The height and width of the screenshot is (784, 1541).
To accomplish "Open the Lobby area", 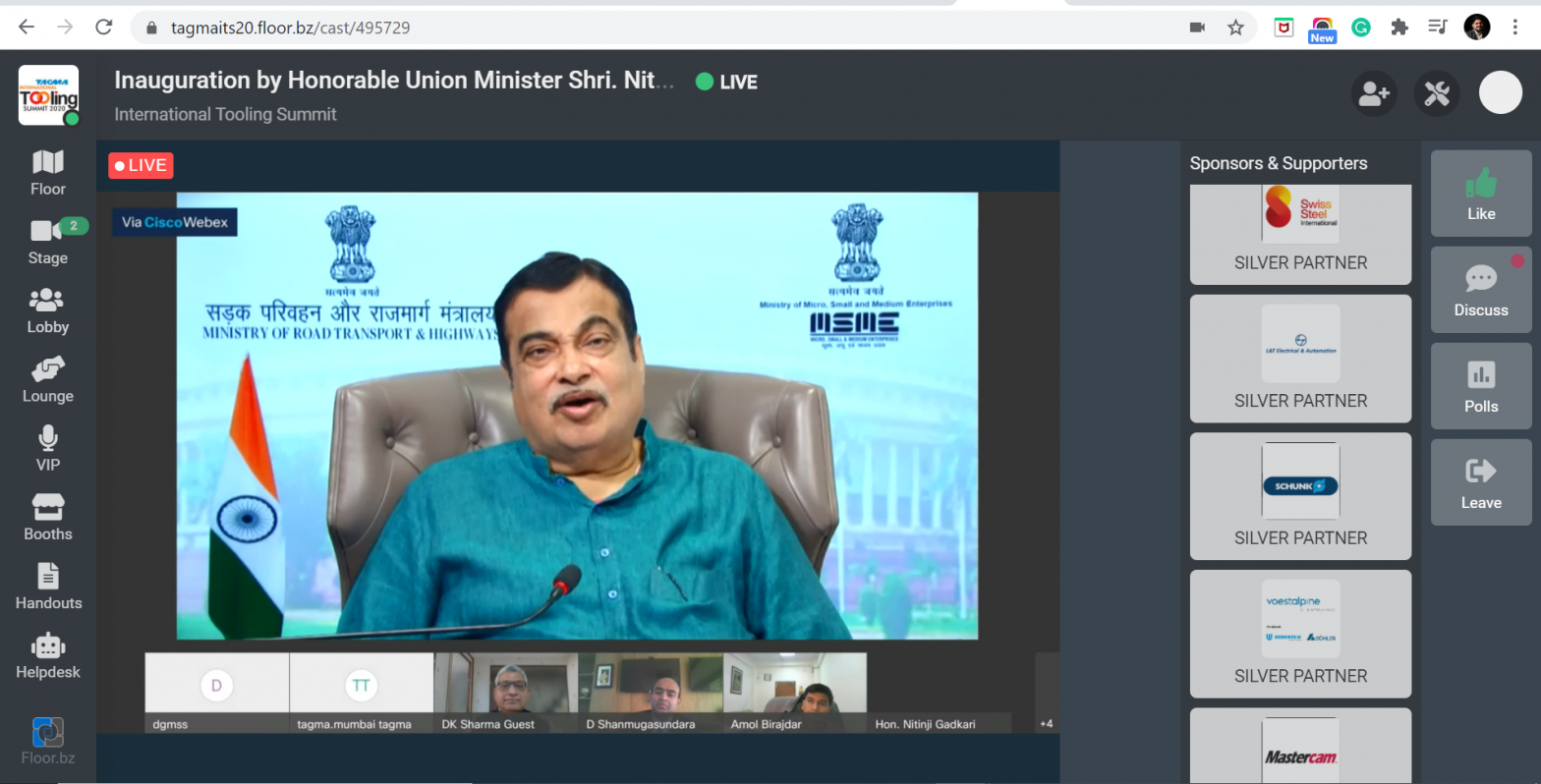I will click(47, 310).
